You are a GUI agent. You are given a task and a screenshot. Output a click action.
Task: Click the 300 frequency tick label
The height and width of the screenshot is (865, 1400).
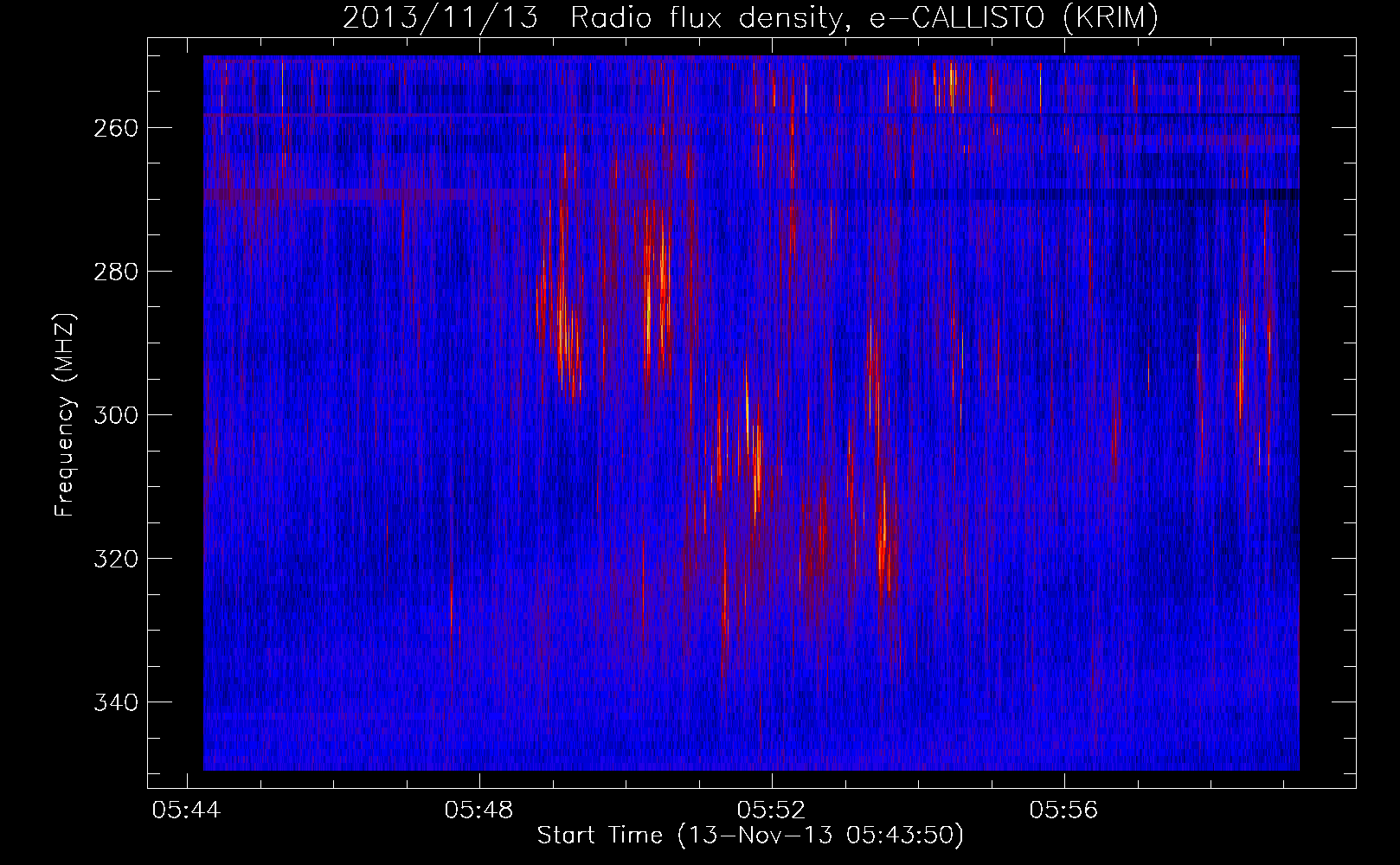click(x=115, y=415)
